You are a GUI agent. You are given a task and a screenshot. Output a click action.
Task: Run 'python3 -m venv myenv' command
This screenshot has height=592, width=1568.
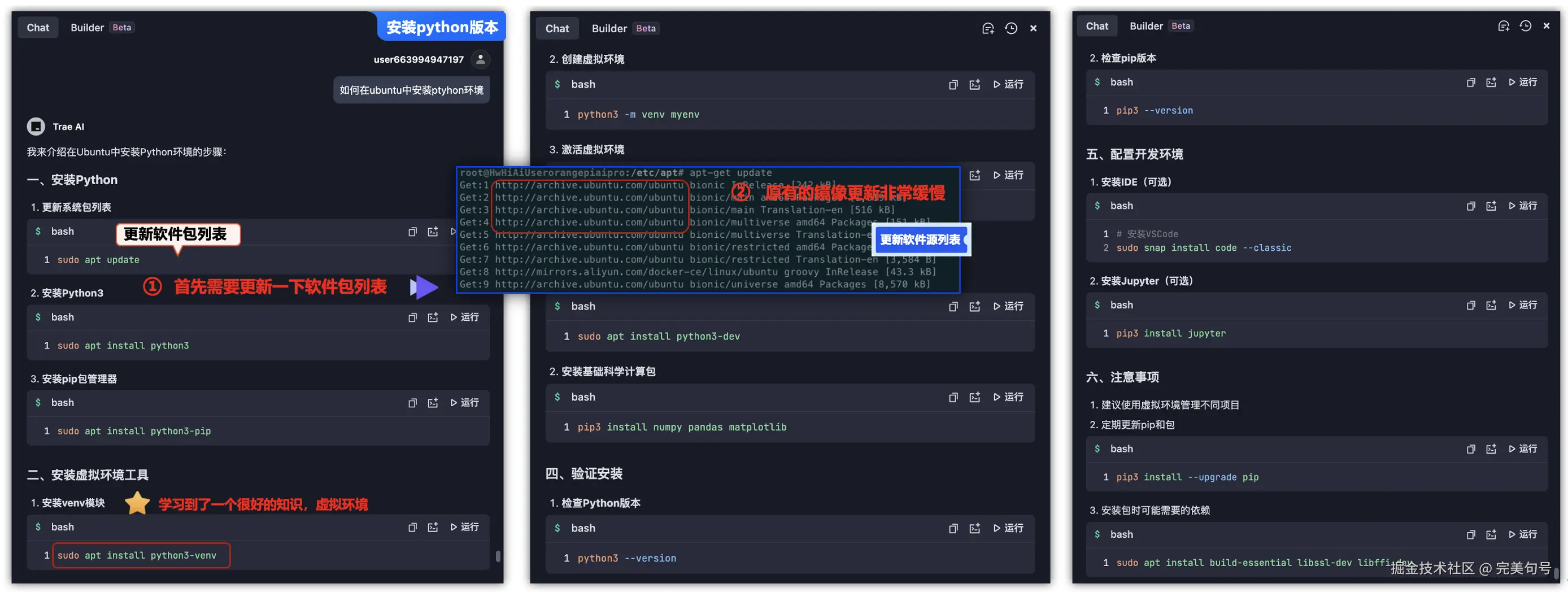pos(1008,85)
